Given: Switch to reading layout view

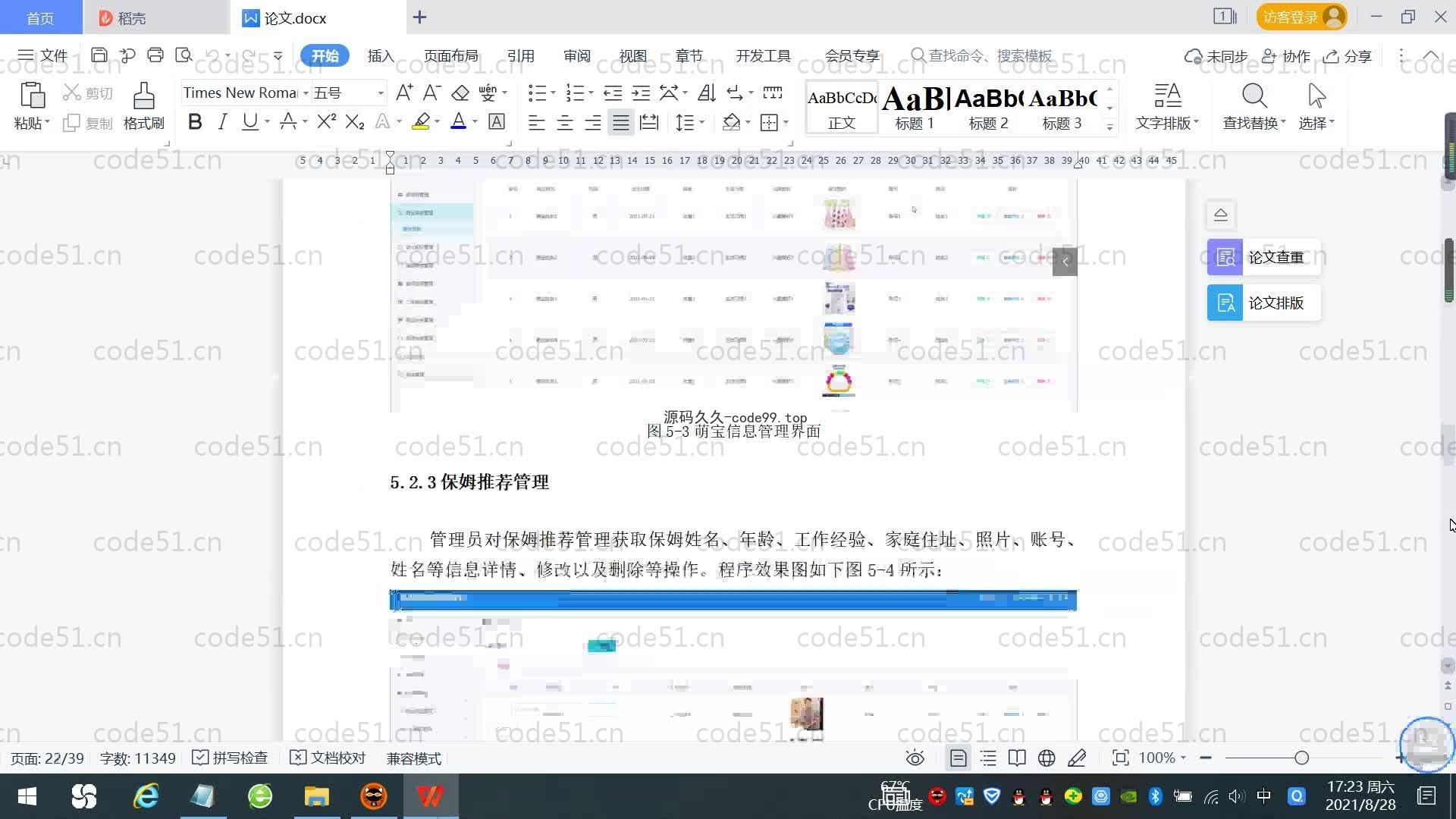Looking at the screenshot, I should [1017, 758].
